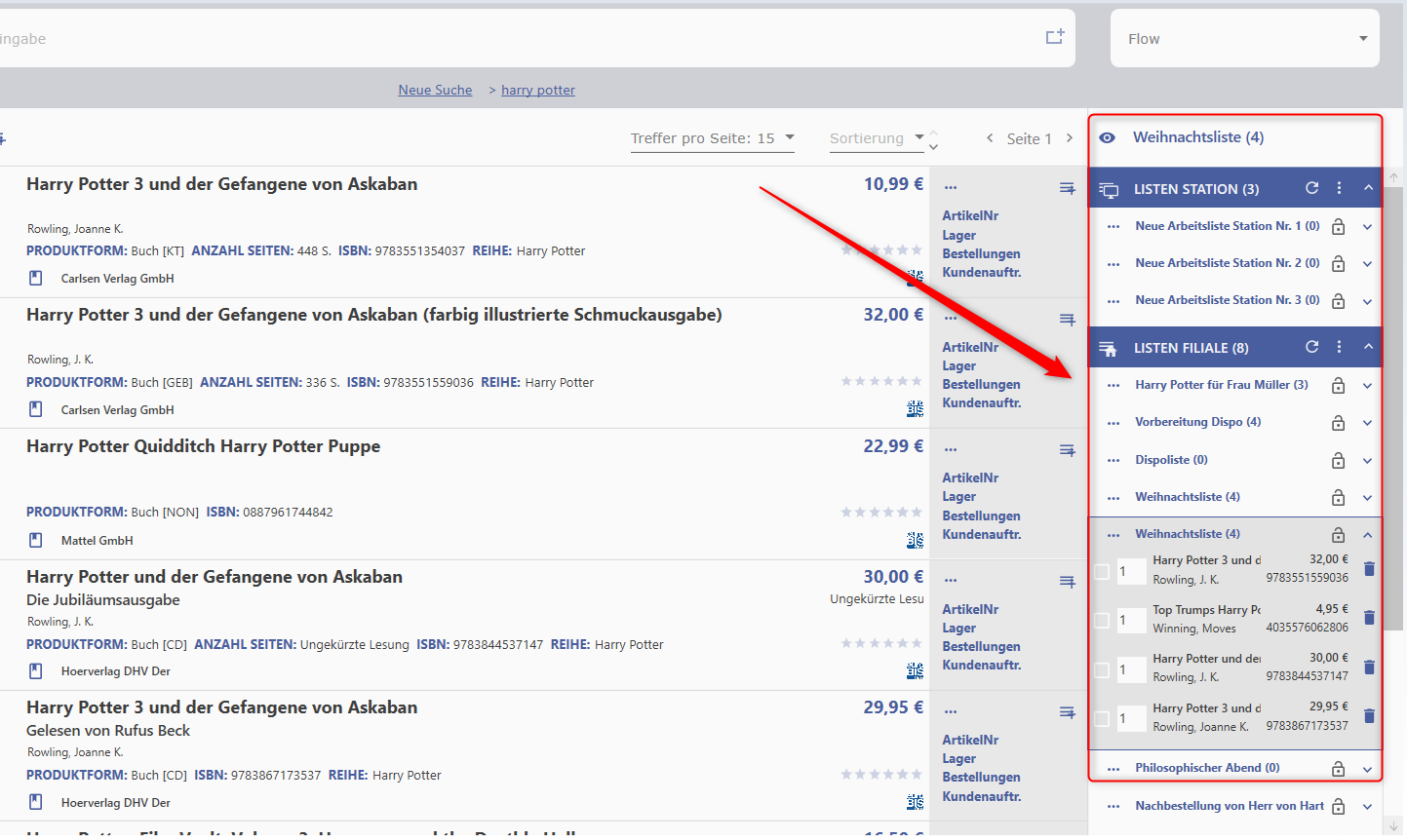Delete the 29,95 € Harry Potter 3 list entry
Screen dimensions: 1407x840
[1369, 716]
